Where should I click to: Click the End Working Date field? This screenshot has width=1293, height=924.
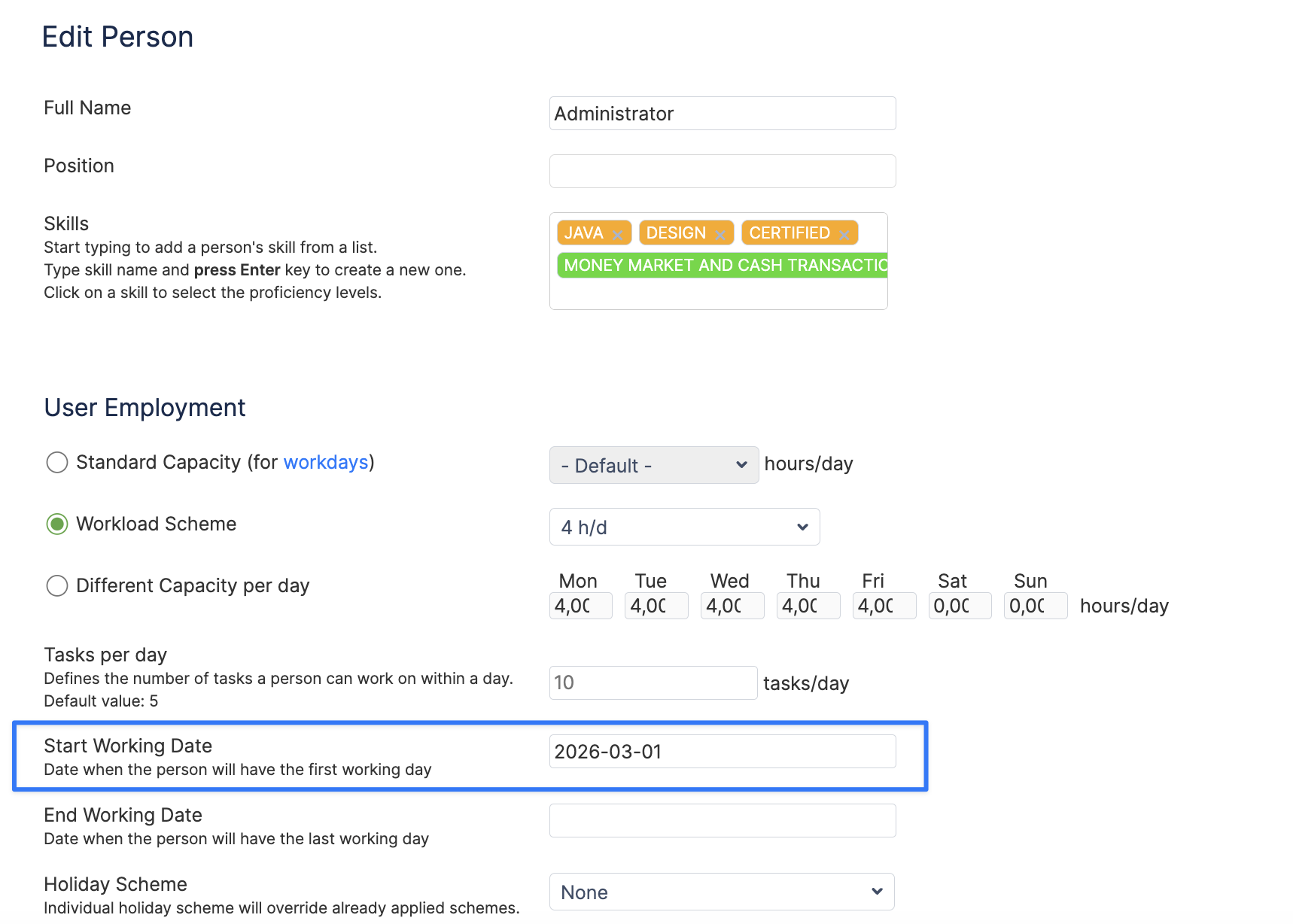pyautogui.click(x=722, y=820)
